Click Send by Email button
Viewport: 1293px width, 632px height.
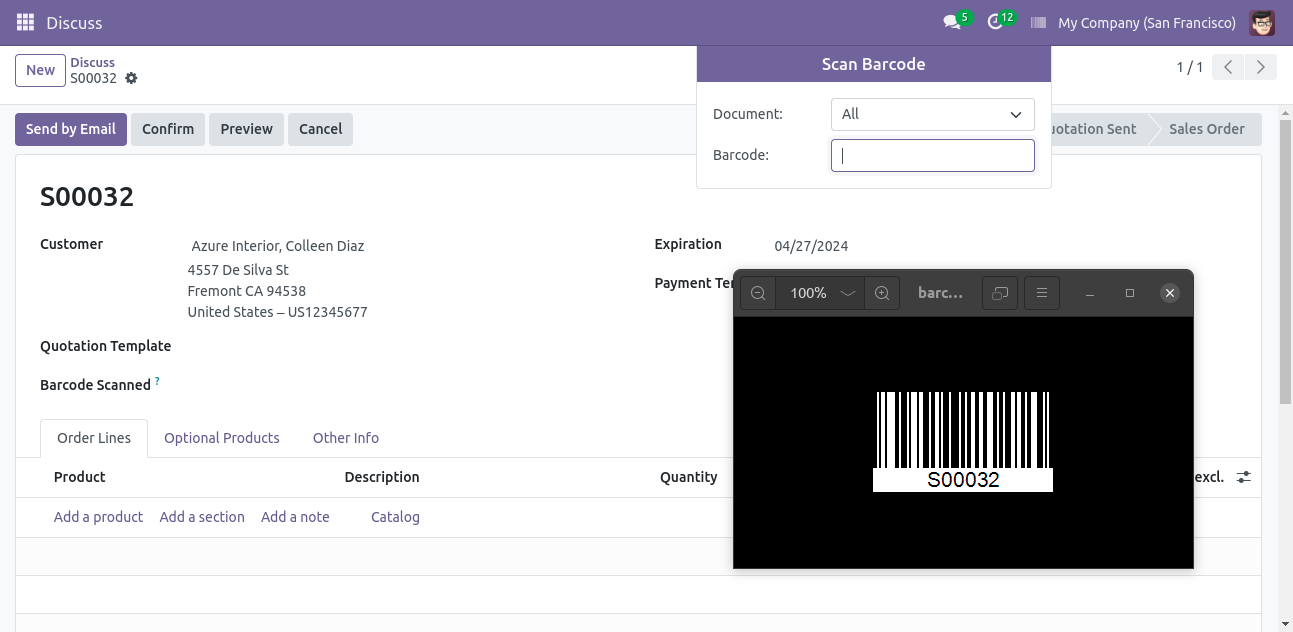point(71,129)
